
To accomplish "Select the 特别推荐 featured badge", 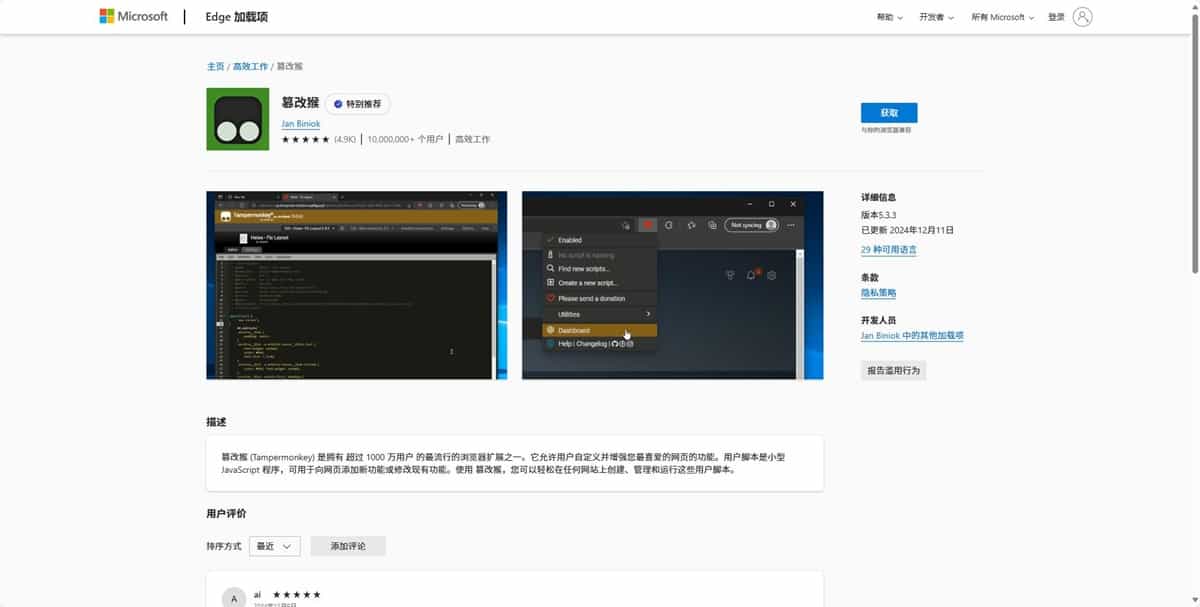I will 358,104.
